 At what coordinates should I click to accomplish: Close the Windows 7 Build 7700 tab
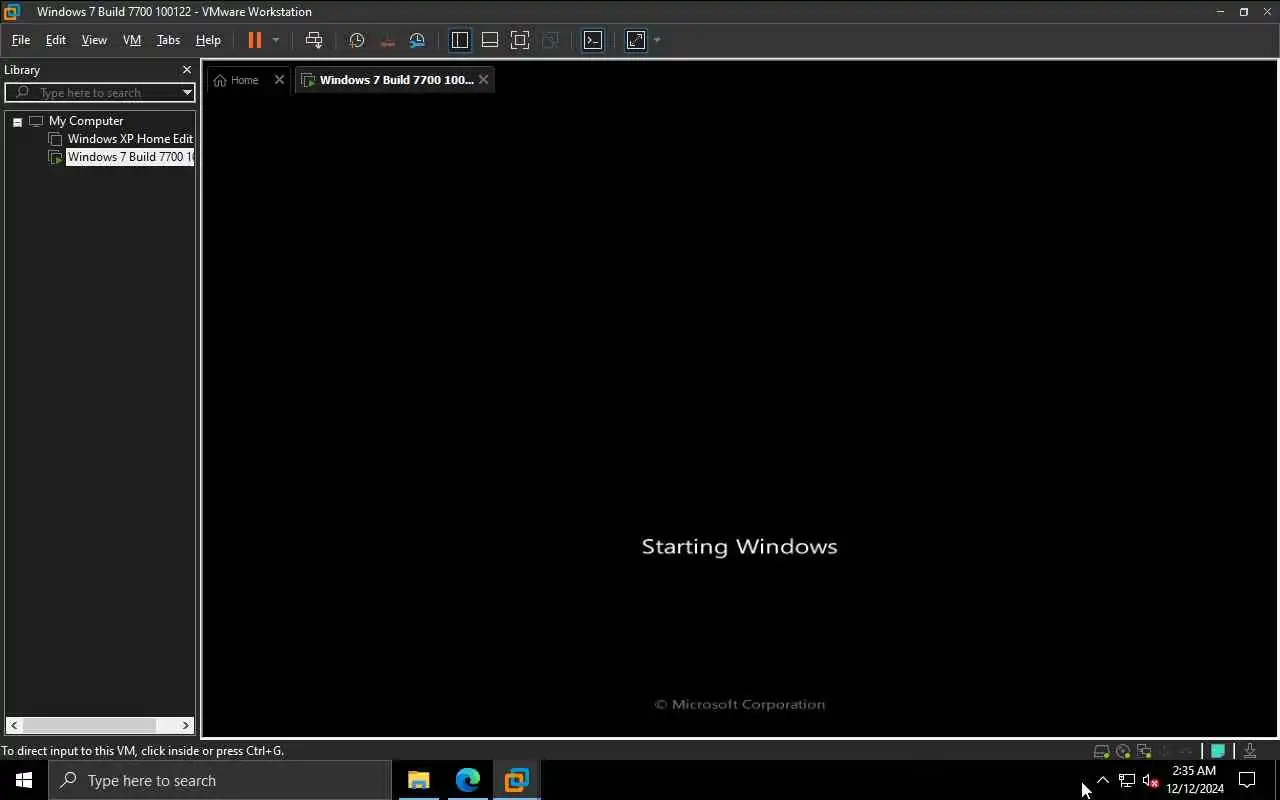click(483, 80)
